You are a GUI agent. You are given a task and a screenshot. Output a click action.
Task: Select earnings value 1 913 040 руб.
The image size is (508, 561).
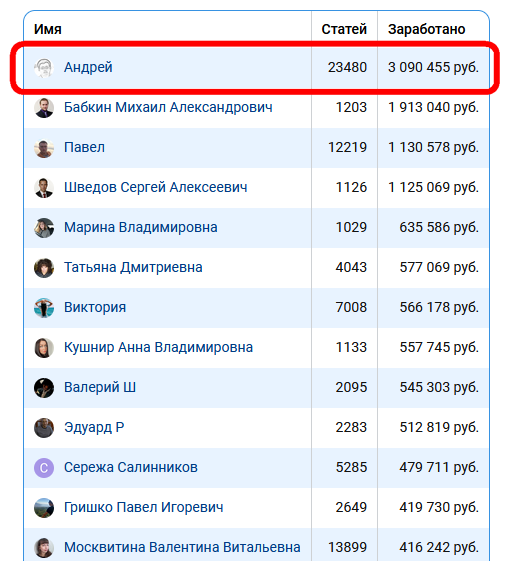coord(433,107)
